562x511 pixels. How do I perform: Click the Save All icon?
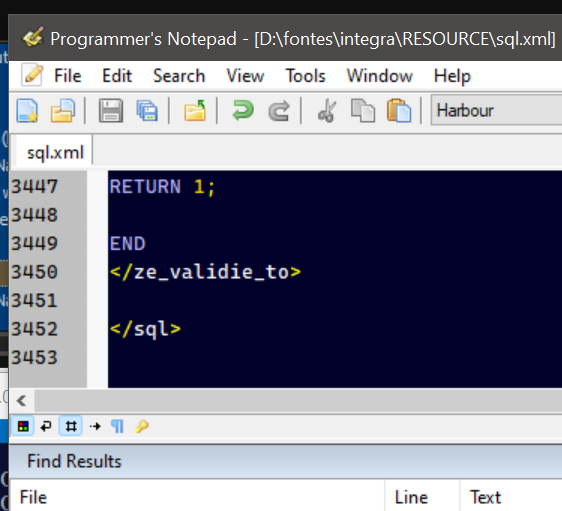click(147, 111)
